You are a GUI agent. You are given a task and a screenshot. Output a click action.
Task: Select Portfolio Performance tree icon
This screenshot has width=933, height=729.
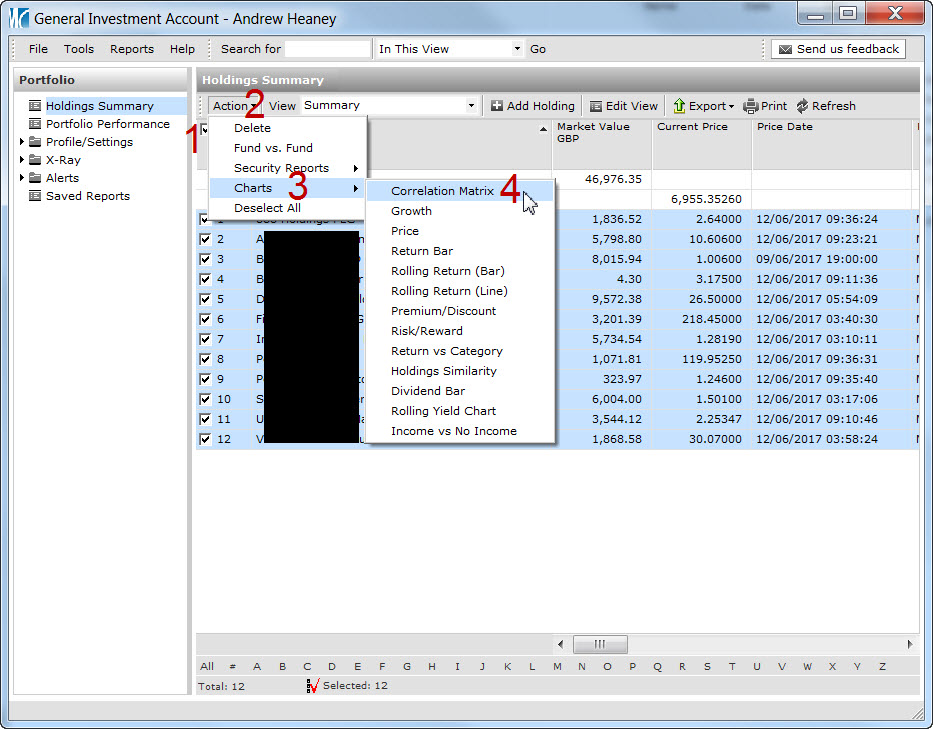[35, 124]
